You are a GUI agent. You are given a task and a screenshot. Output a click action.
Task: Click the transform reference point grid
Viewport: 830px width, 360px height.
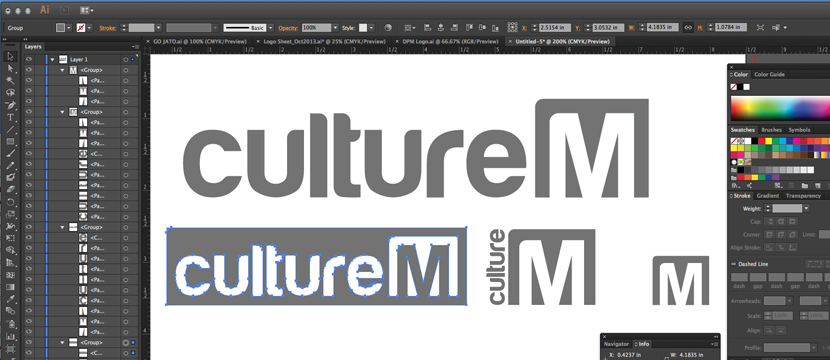click(512, 28)
